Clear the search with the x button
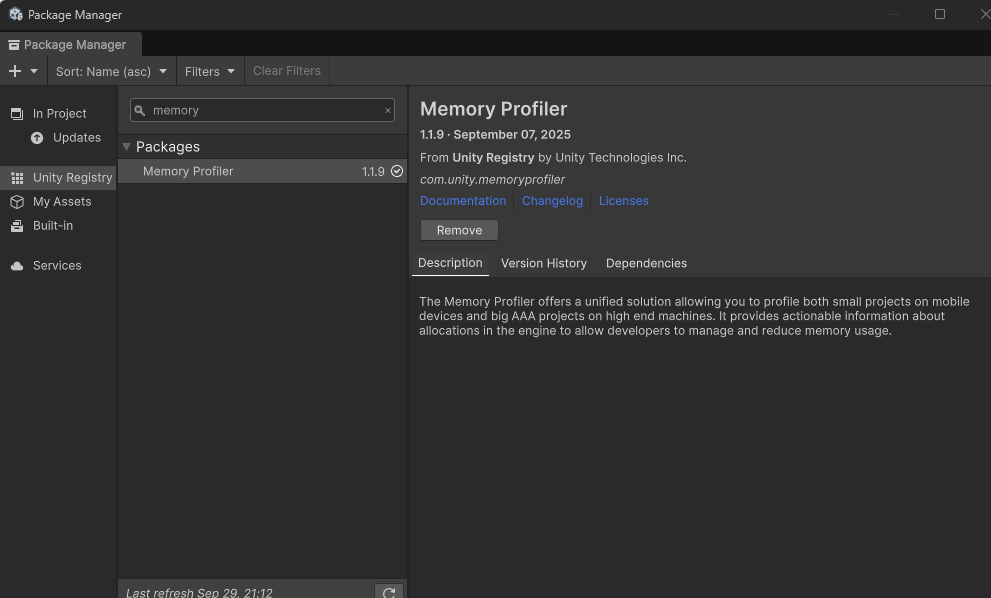The height and width of the screenshot is (598, 991). click(x=387, y=111)
